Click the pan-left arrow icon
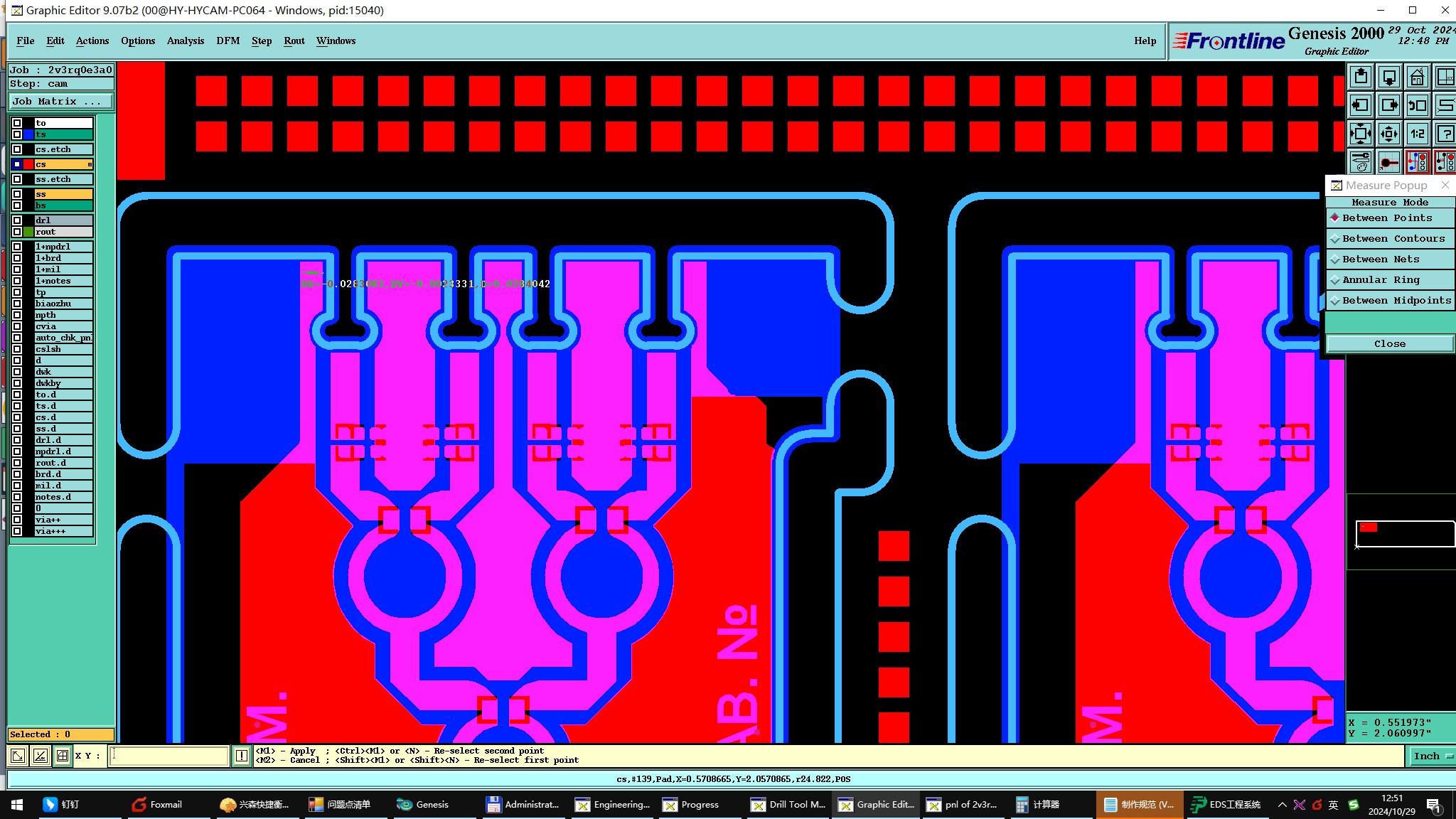The image size is (1456, 819). (1361, 105)
